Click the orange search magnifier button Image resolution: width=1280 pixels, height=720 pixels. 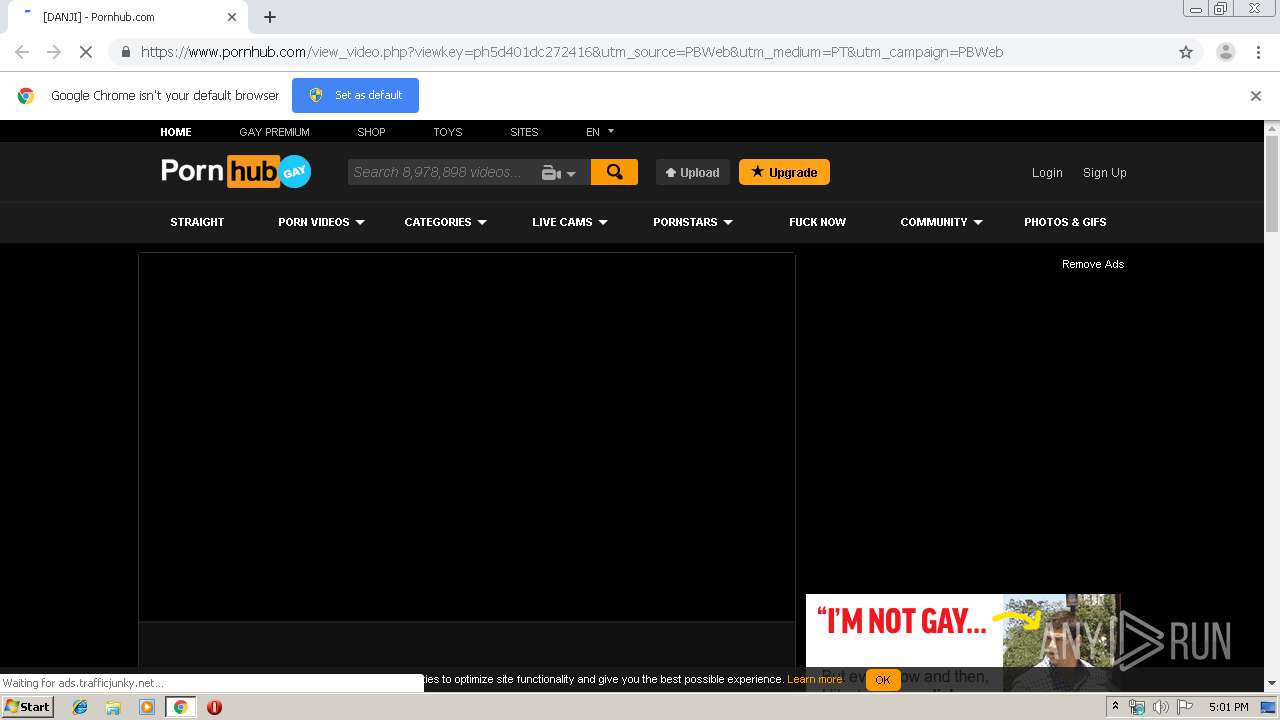pyautogui.click(x=614, y=172)
